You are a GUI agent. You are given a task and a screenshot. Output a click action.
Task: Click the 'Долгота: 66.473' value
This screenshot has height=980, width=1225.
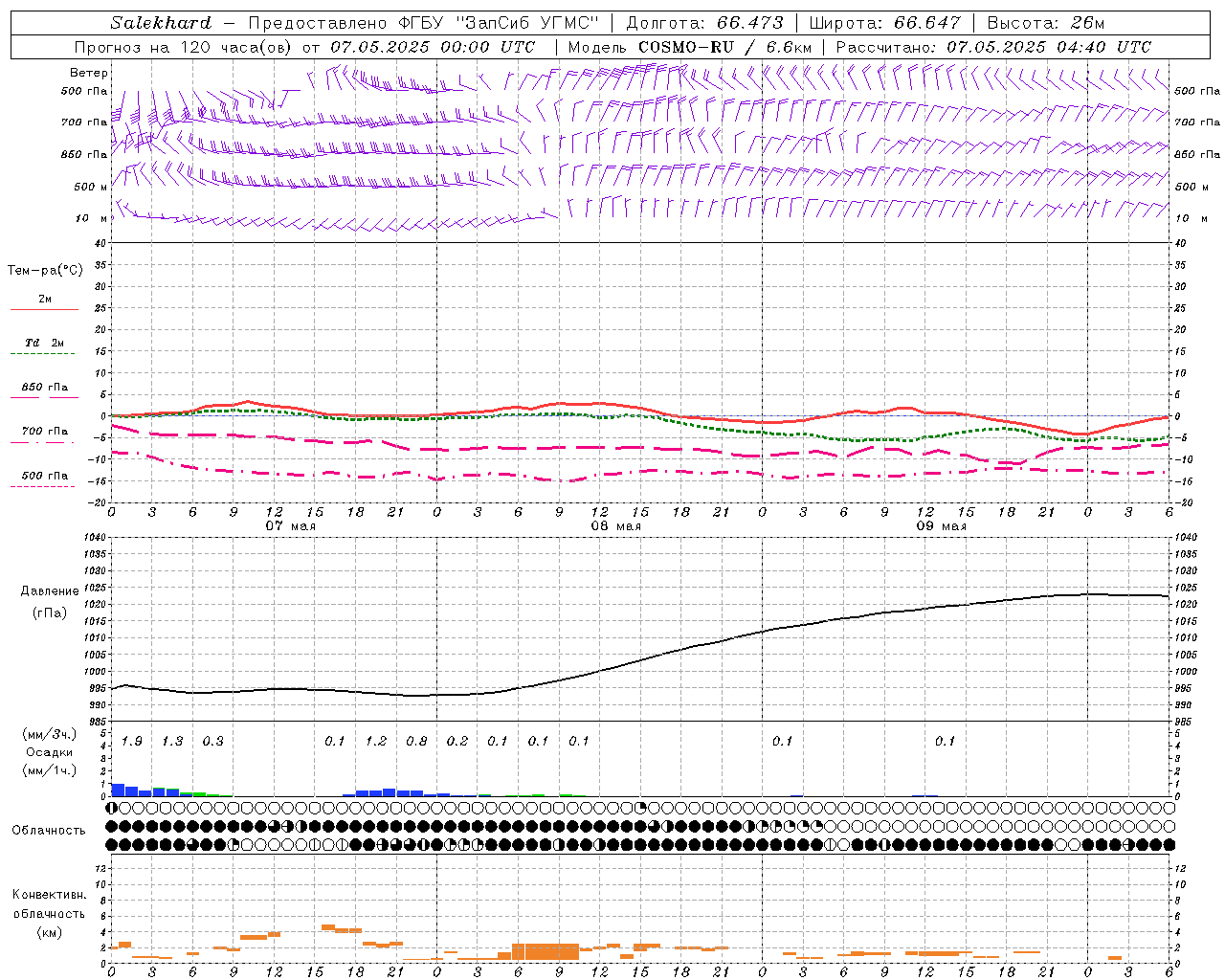pos(704,23)
